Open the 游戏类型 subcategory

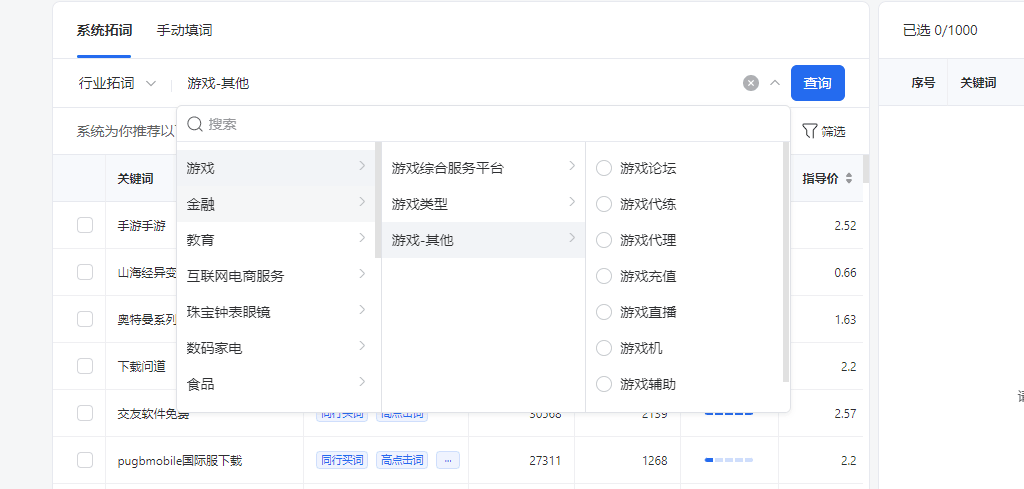click(x=483, y=204)
